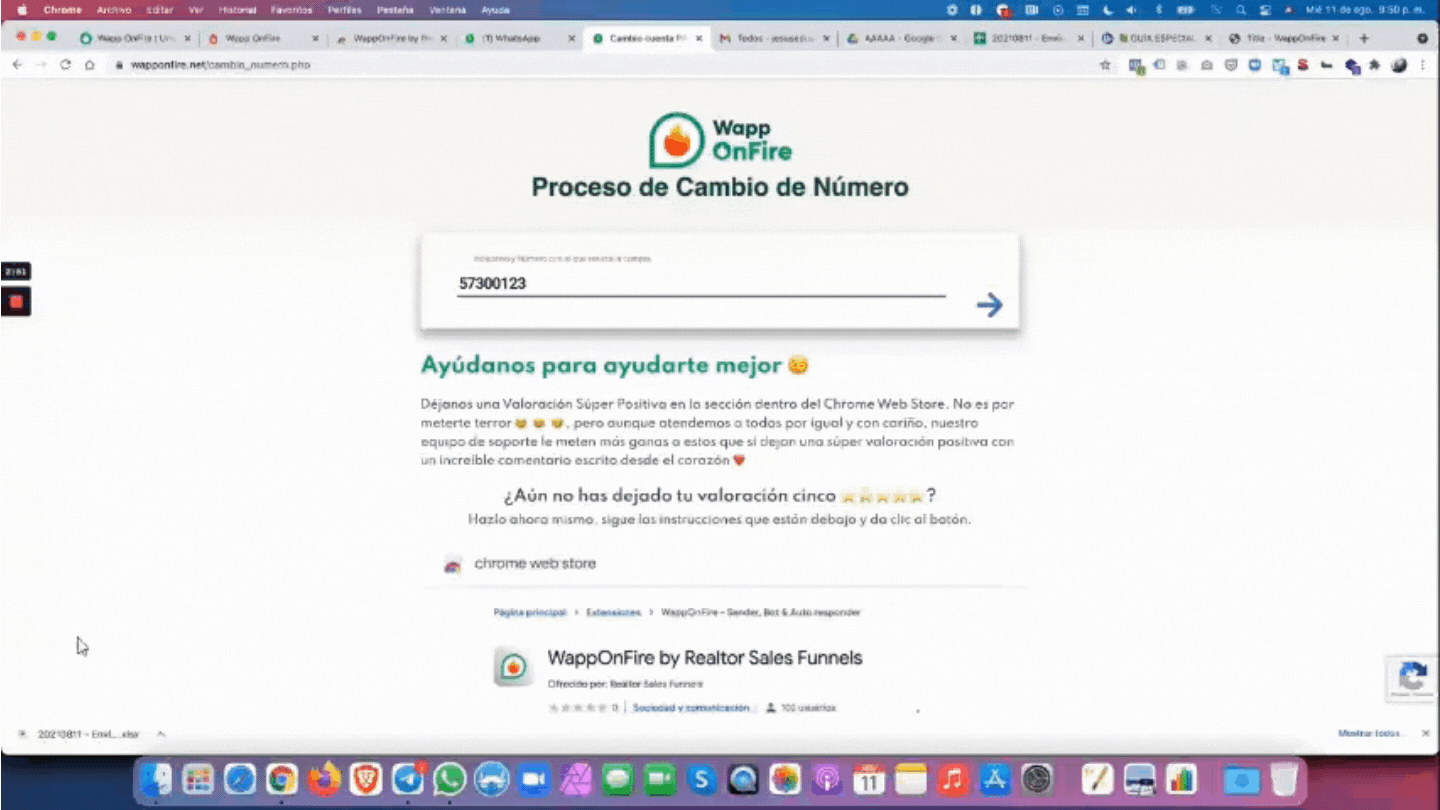Reload the current page
The image size is (1440, 810).
pyautogui.click(x=66, y=64)
